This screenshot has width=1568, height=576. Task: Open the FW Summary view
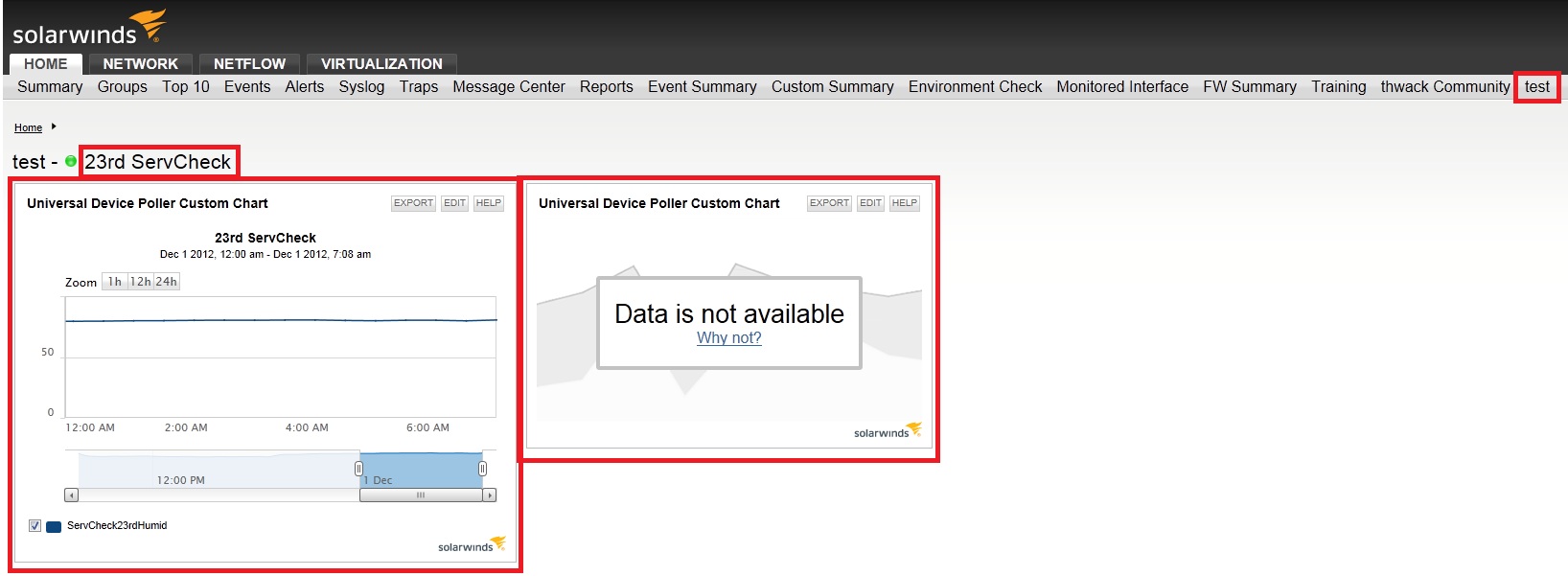click(1250, 86)
